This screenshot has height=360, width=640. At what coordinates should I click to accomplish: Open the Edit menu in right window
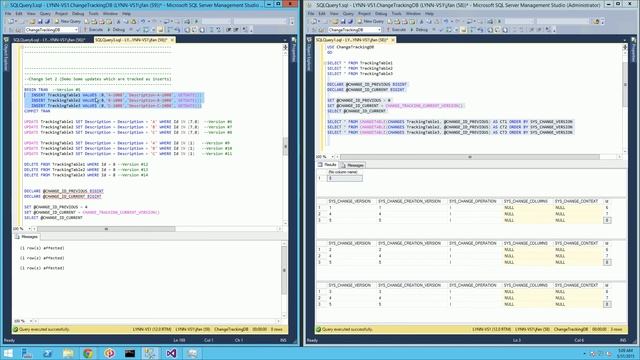(x=322, y=13)
